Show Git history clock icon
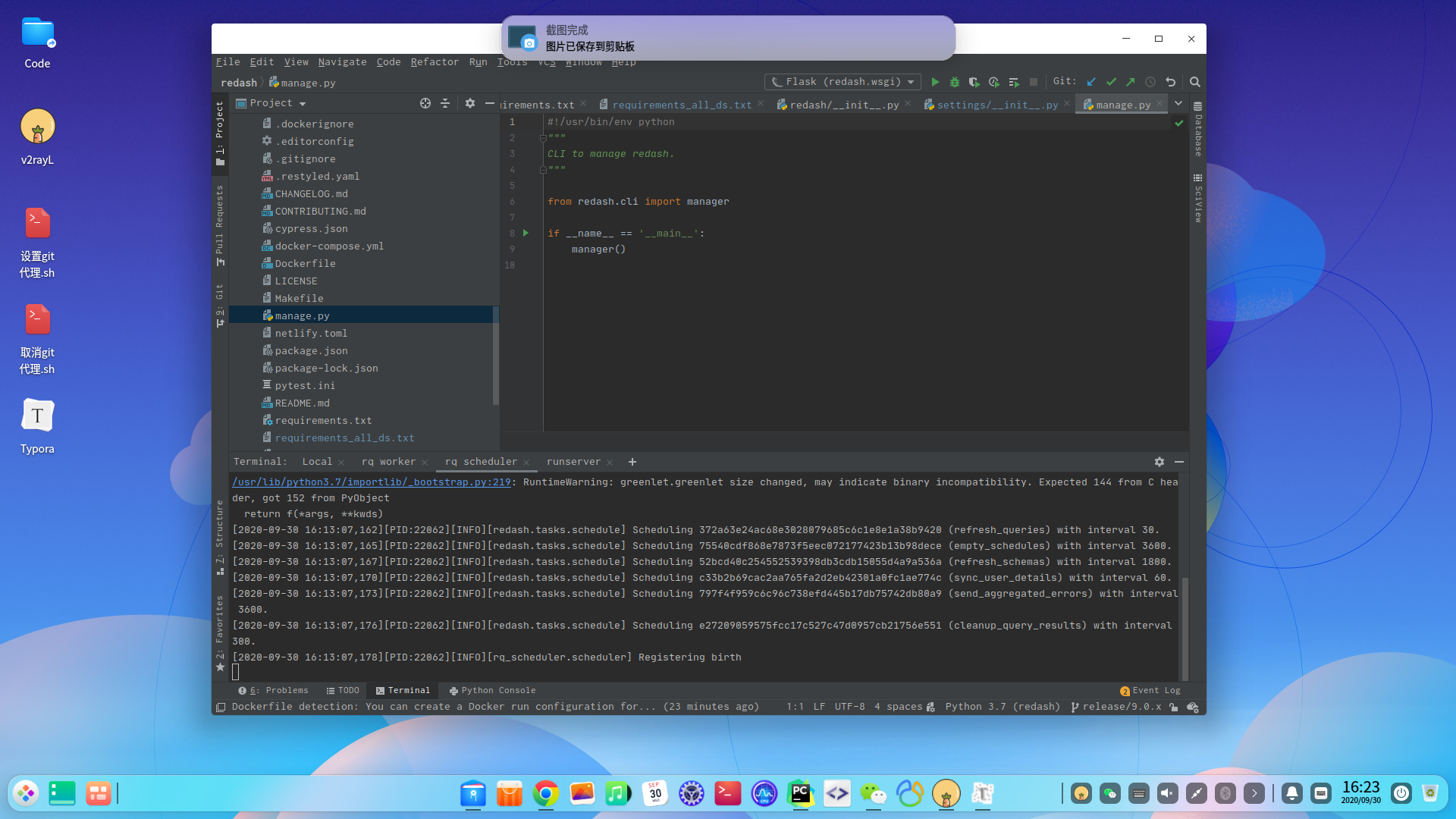This screenshot has width=1456, height=819. point(1150,82)
